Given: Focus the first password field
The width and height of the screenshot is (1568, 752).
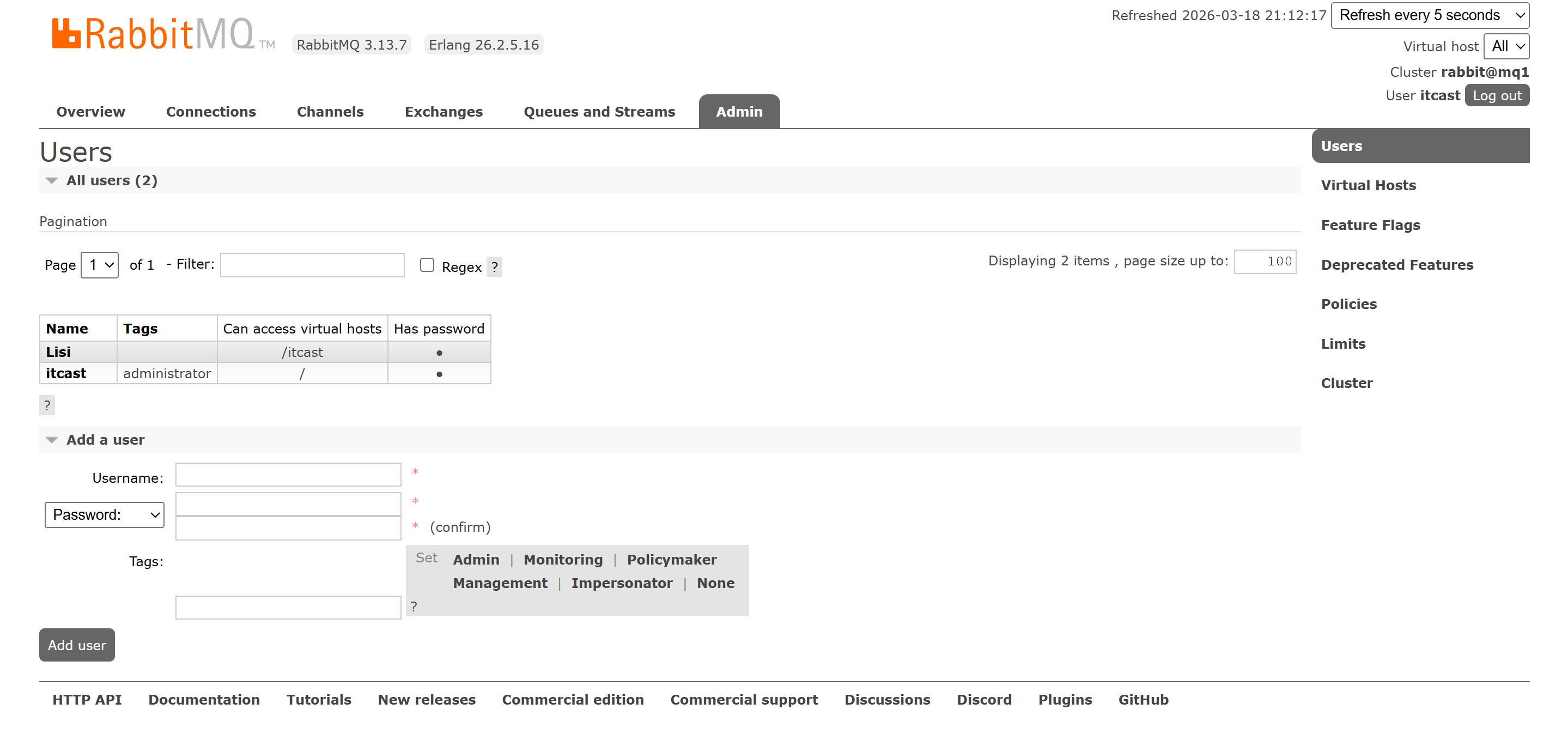Looking at the screenshot, I should pos(288,504).
